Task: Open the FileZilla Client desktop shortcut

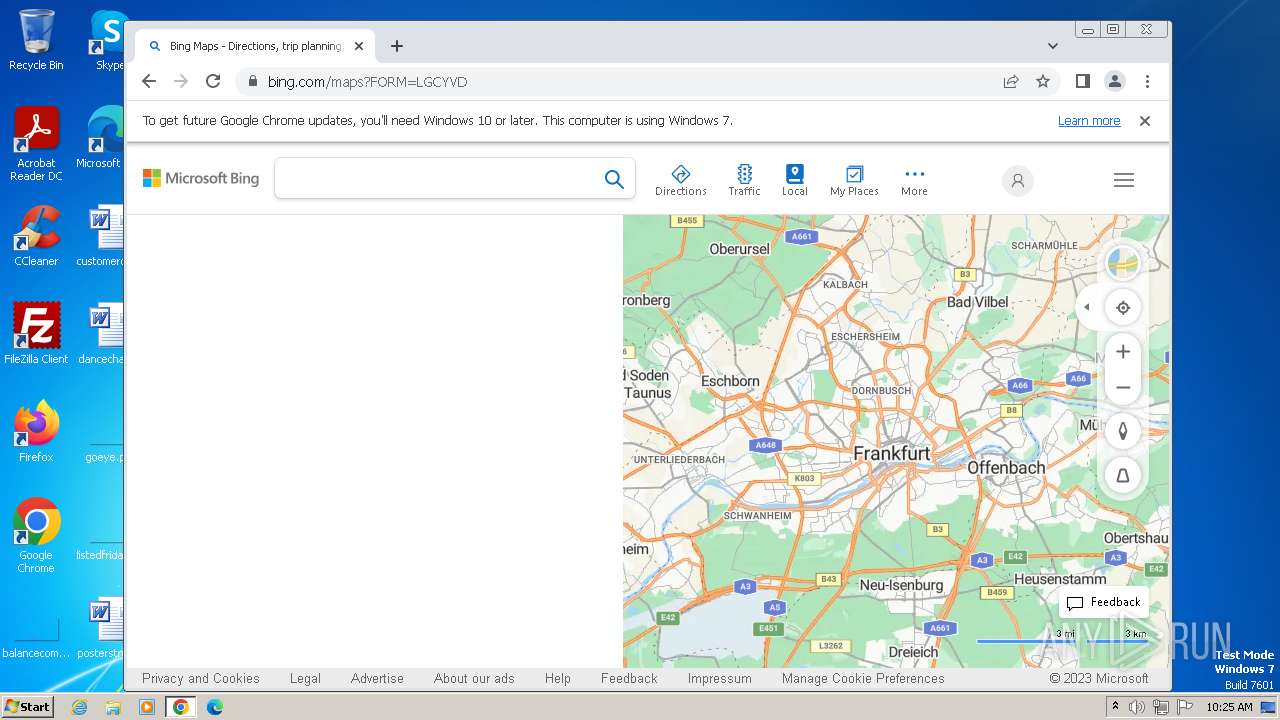Action: [36, 334]
